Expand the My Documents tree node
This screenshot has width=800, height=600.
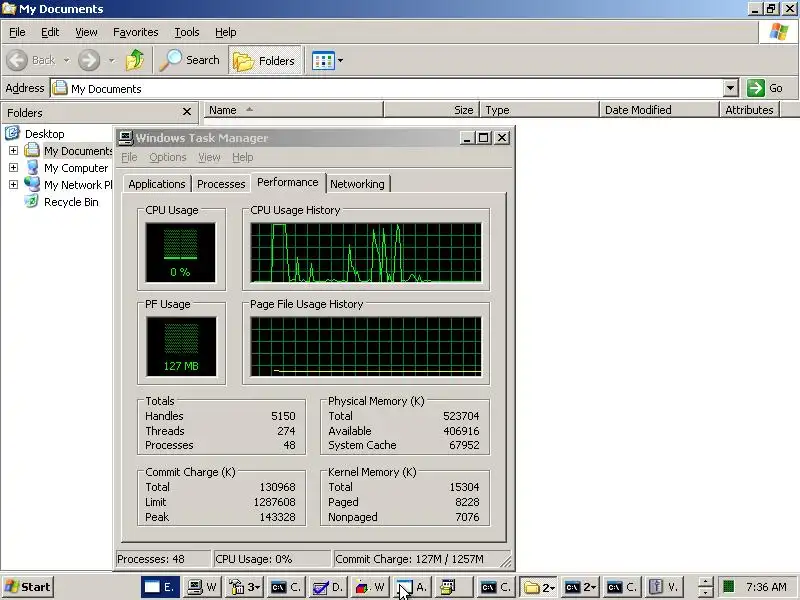pyautogui.click(x=13, y=151)
